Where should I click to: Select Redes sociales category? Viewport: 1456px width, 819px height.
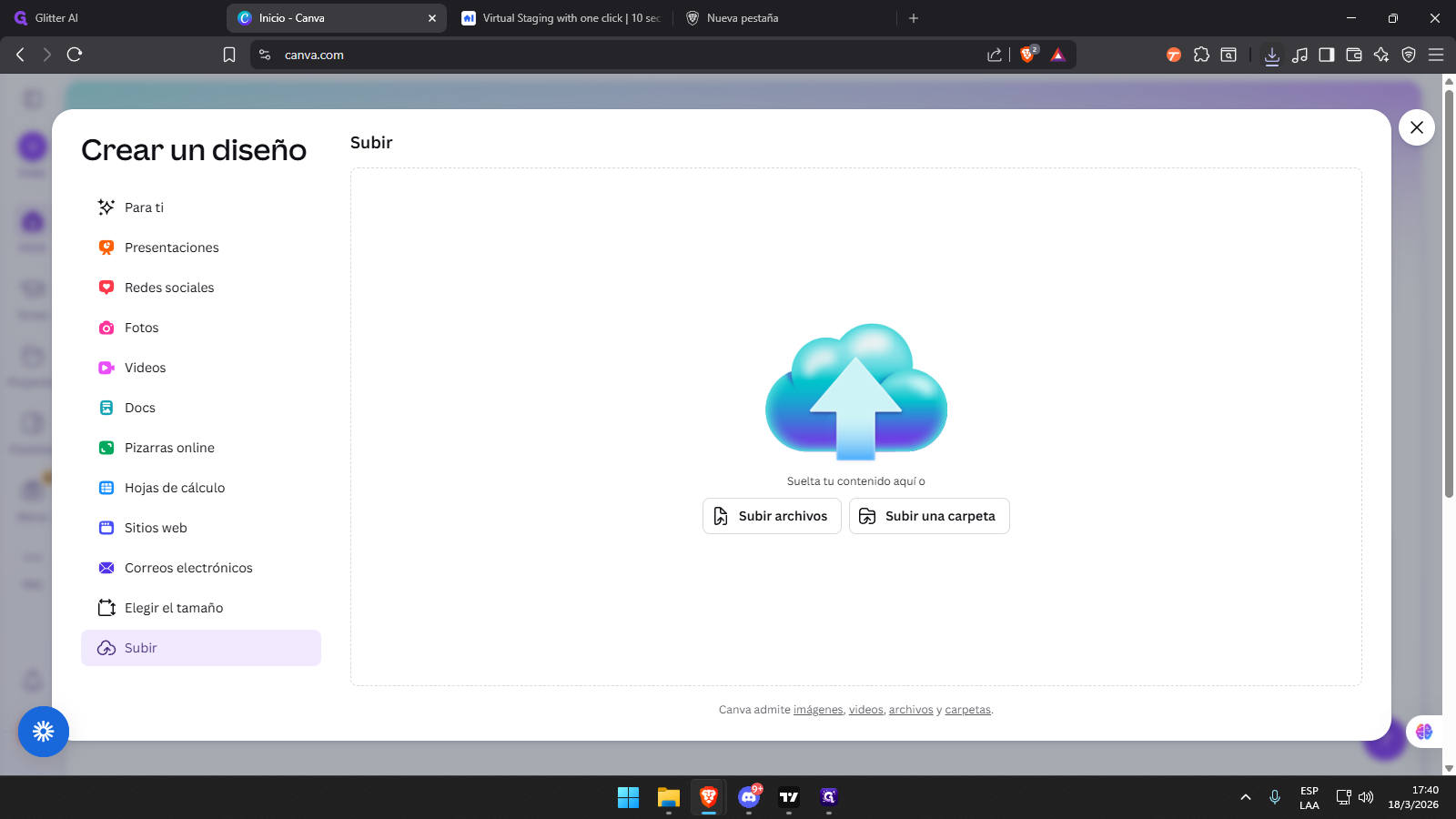pos(169,288)
